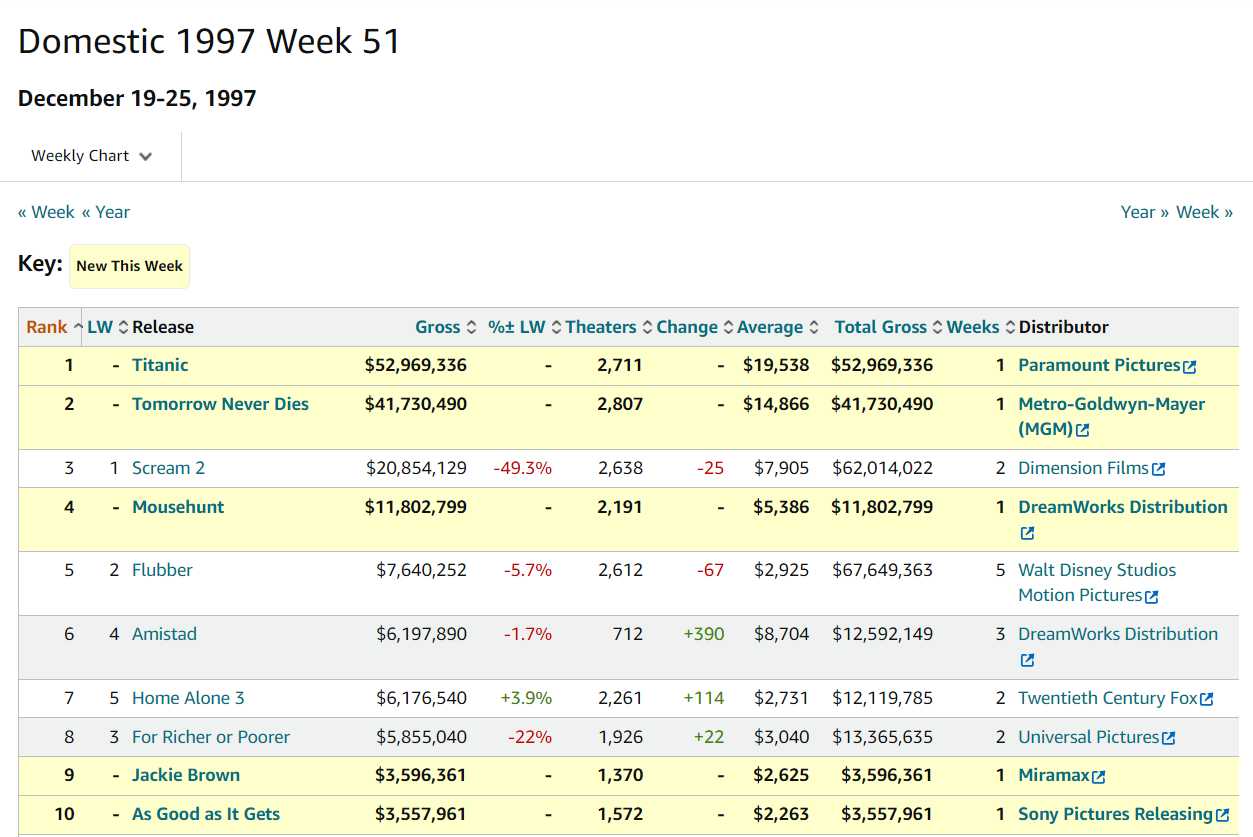Click Amistad theater change +390
1253x837 pixels.
pyautogui.click(x=704, y=634)
